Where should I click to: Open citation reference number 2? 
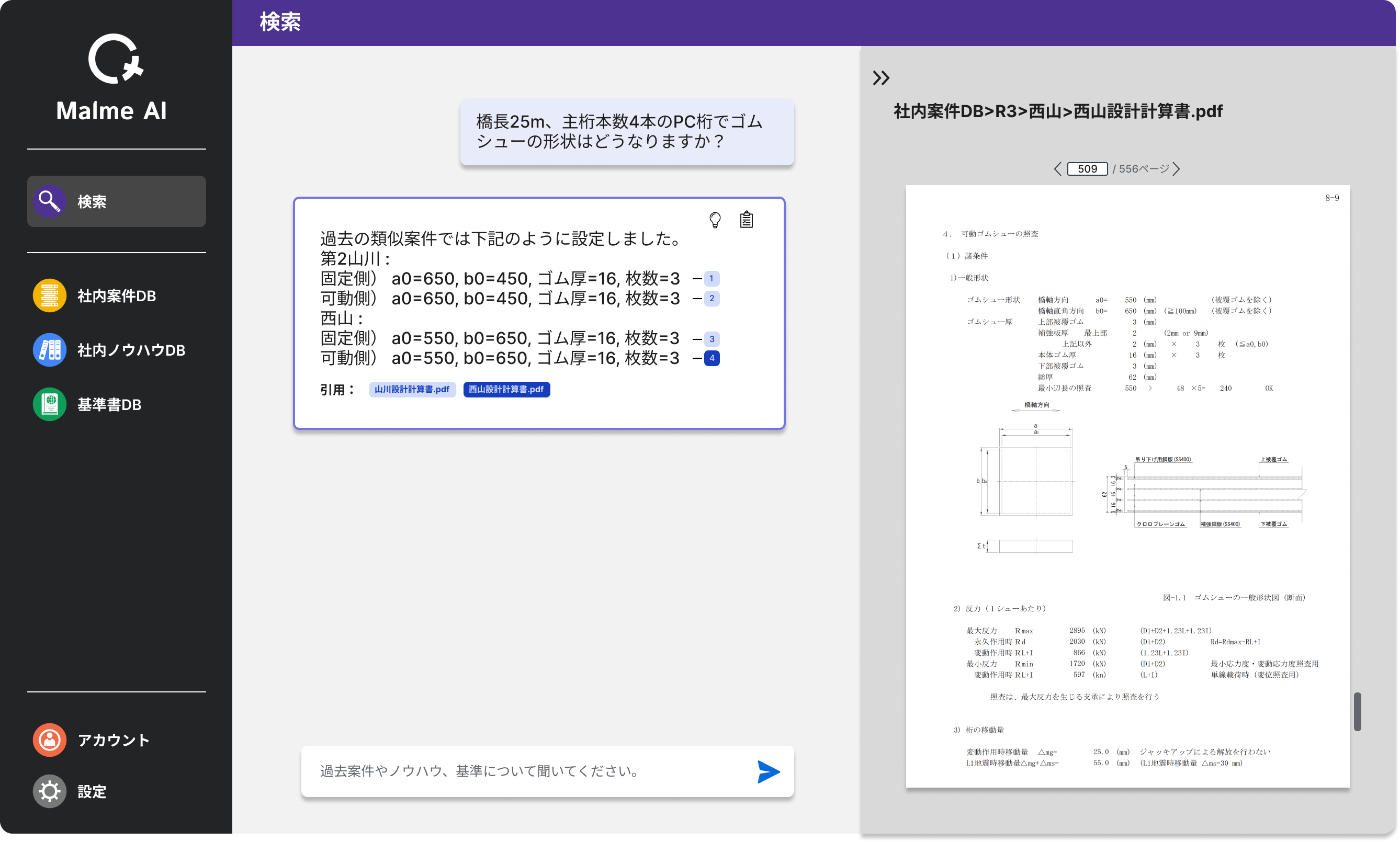click(712, 299)
